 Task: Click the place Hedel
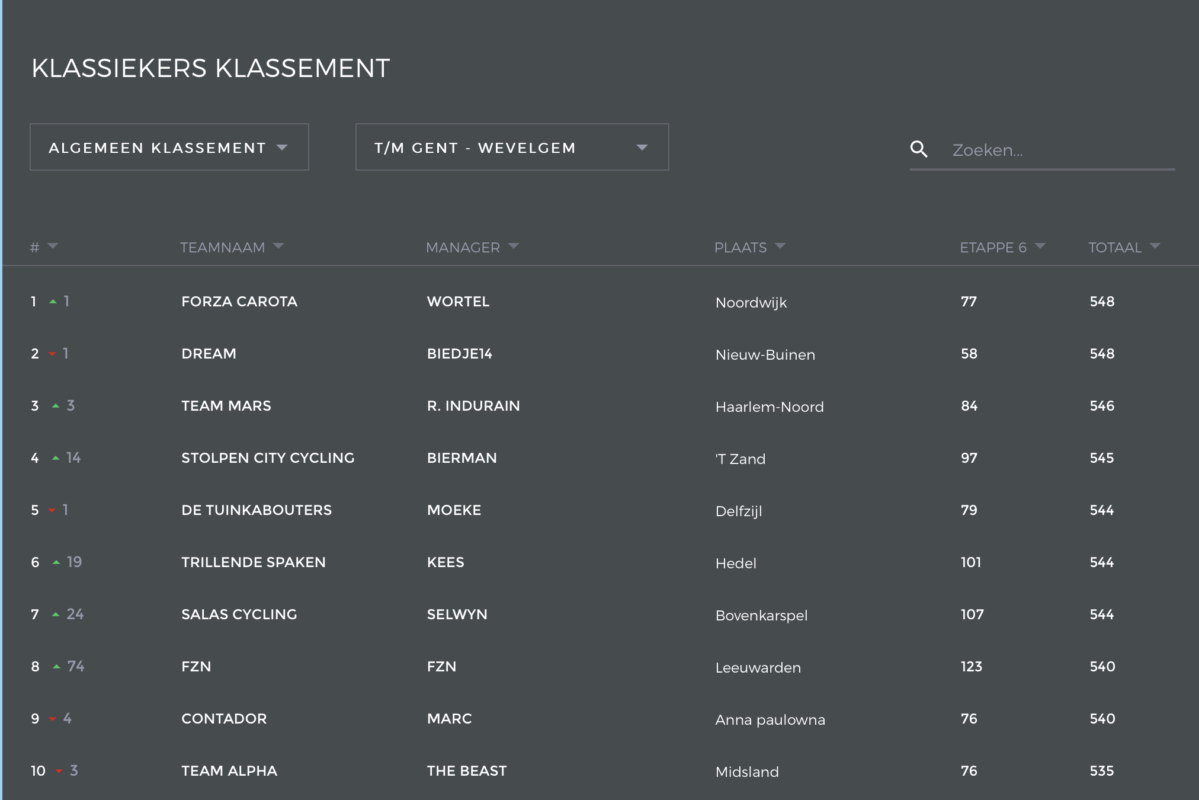tap(736, 563)
